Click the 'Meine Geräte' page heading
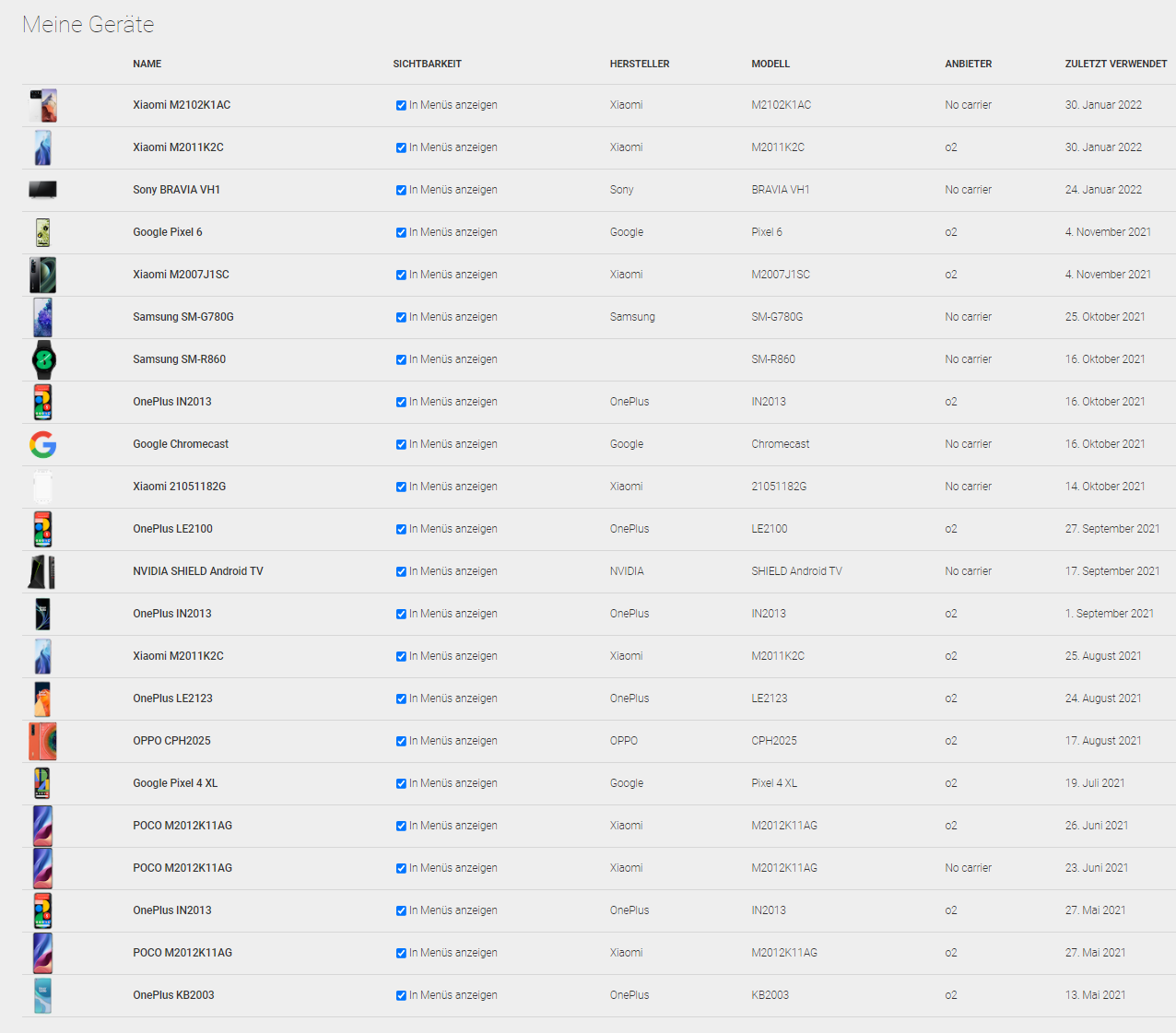 [x=88, y=25]
